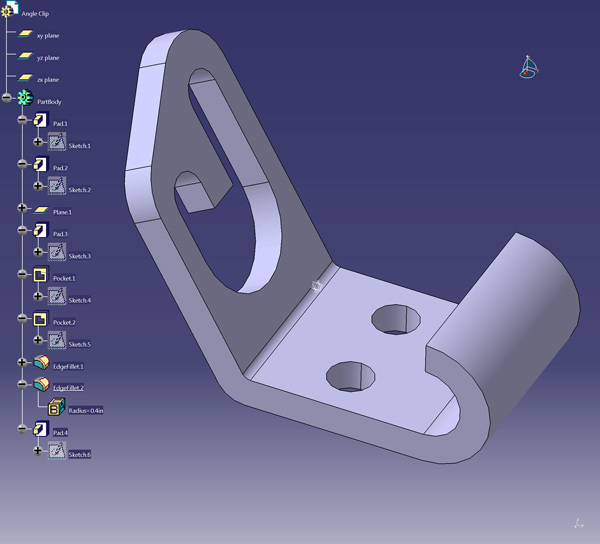This screenshot has width=600, height=544.
Task: Click the Angle Clip root part icon
Action: [x=10, y=11]
